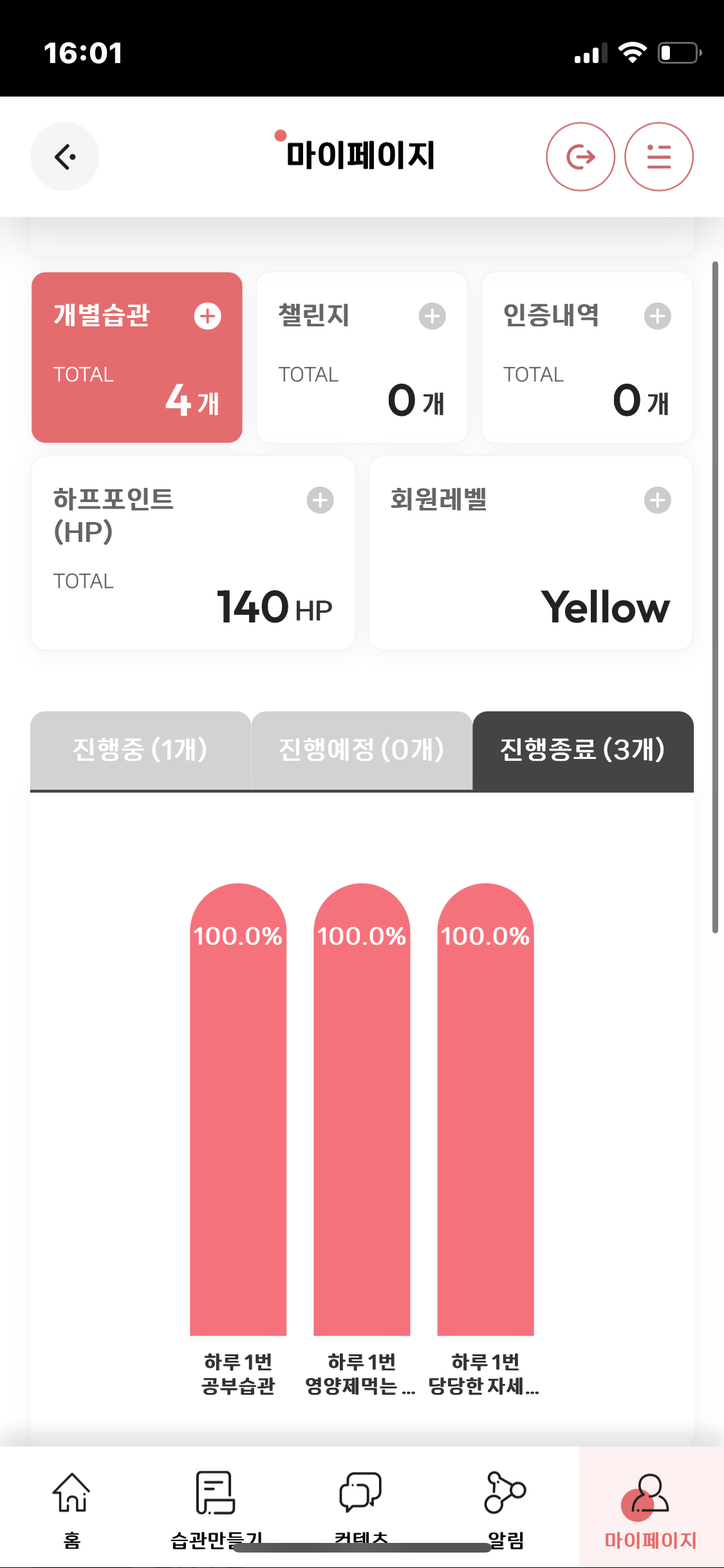
Task: Tap 하루 1번 당당한 자세 label
Action: coord(485,1374)
